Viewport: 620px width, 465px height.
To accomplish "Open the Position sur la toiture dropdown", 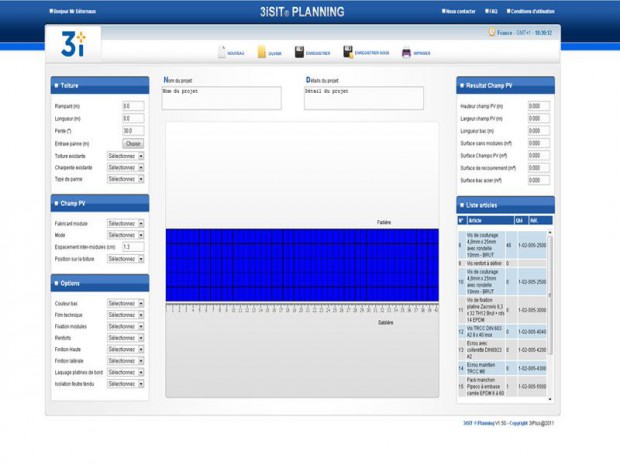I will tap(125, 259).
